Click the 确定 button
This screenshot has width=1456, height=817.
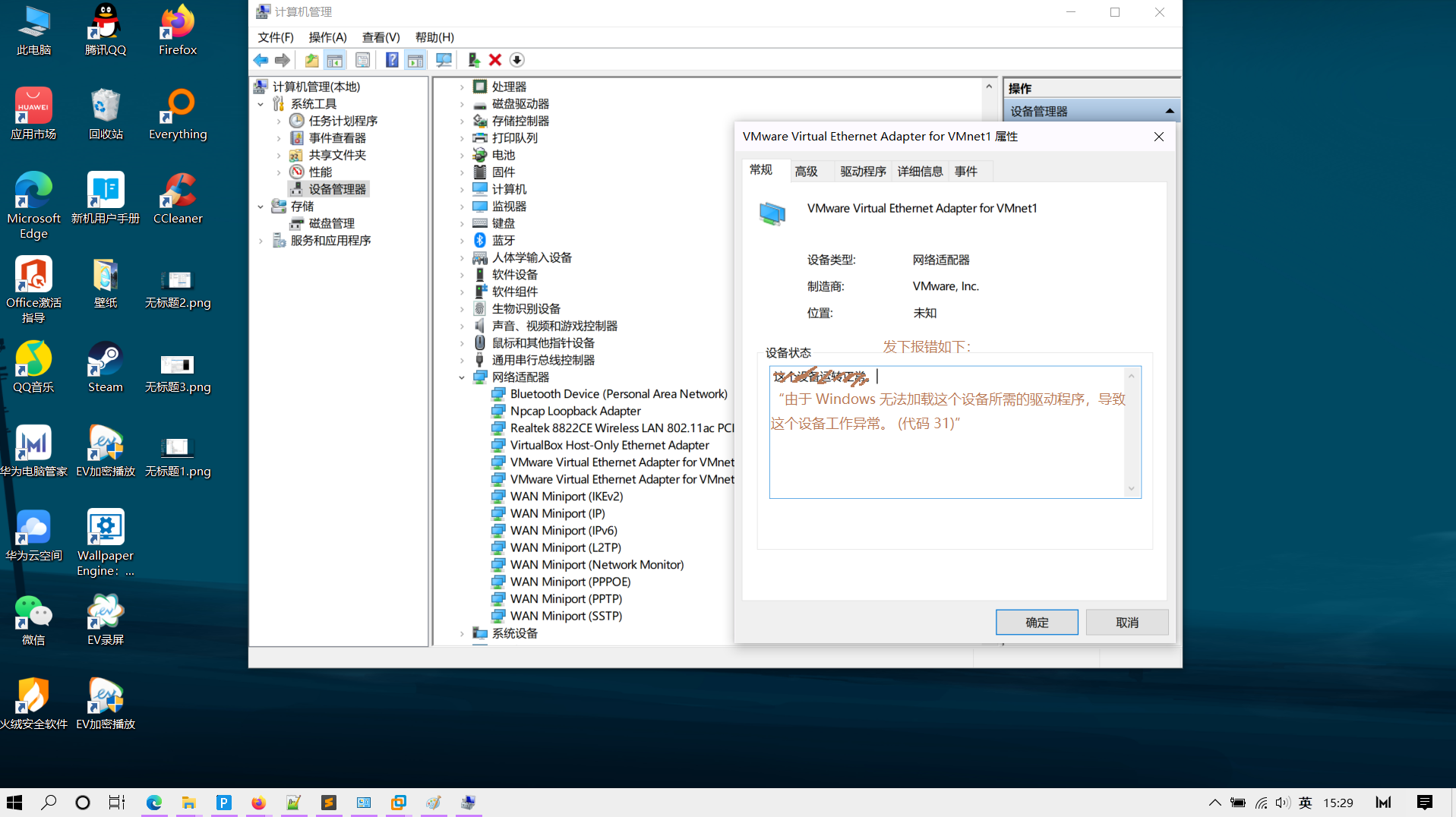(x=1037, y=623)
